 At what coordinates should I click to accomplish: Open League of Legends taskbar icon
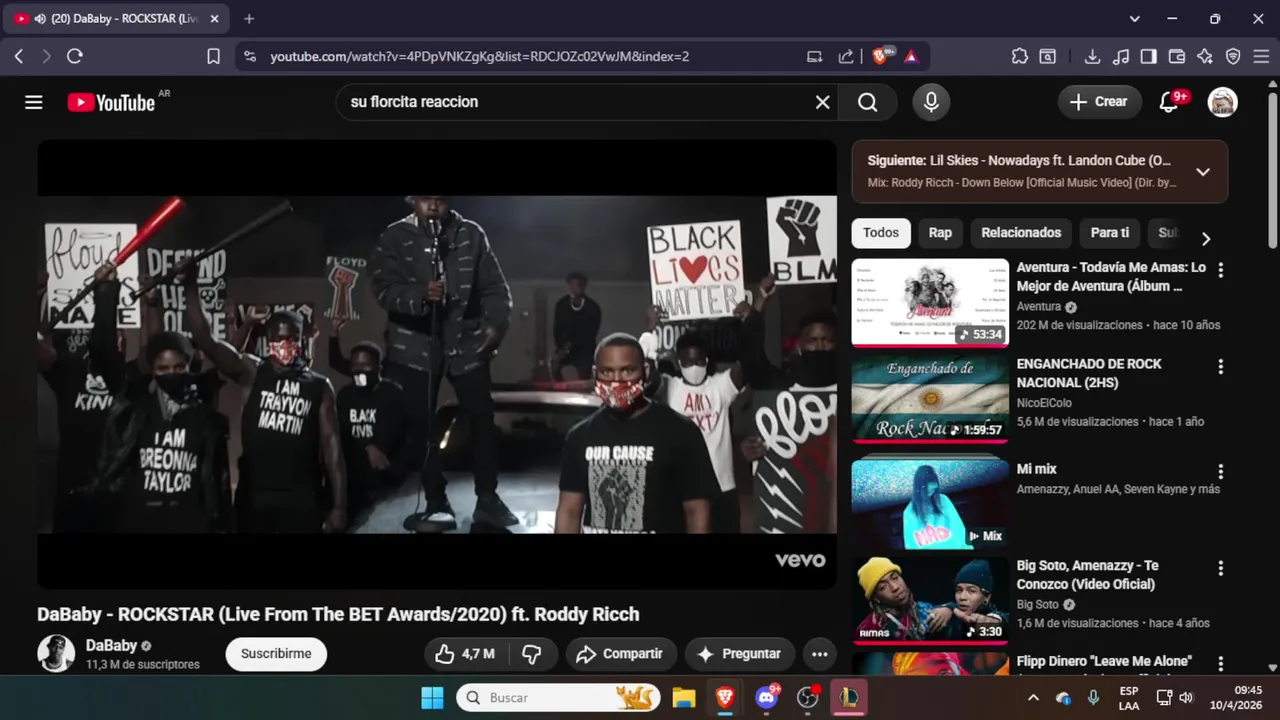tap(850, 698)
